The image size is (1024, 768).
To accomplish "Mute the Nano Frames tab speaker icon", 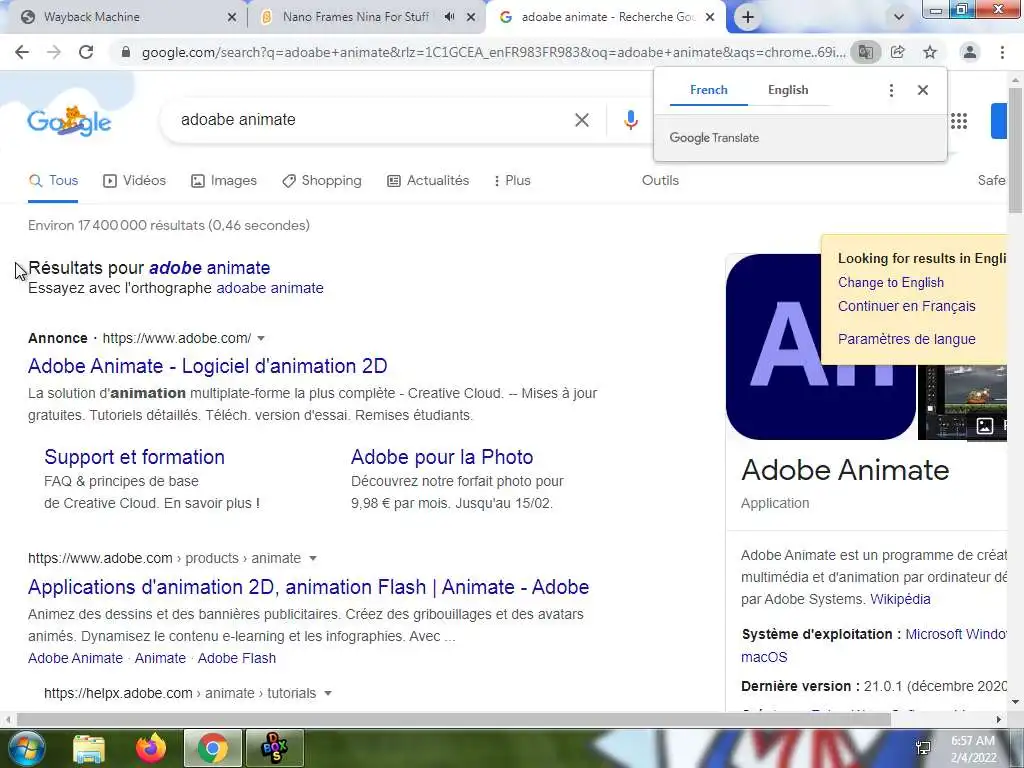I will click(449, 17).
